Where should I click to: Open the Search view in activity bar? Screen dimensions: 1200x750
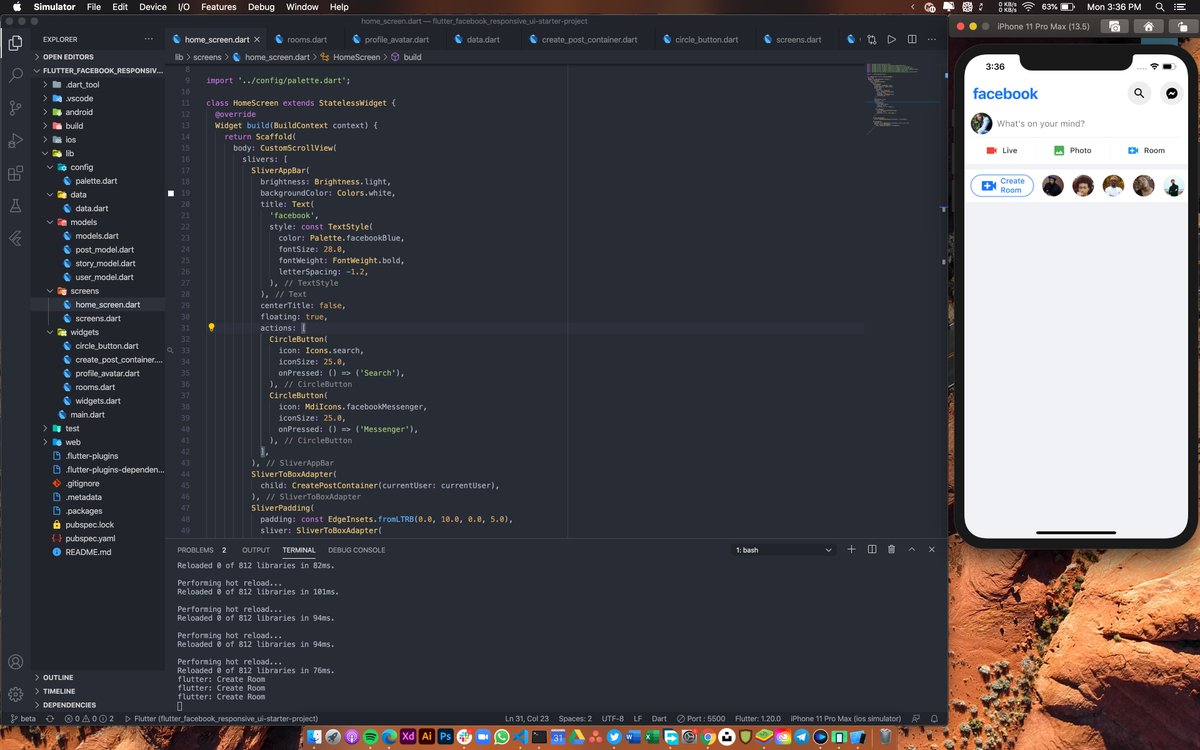[15, 75]
